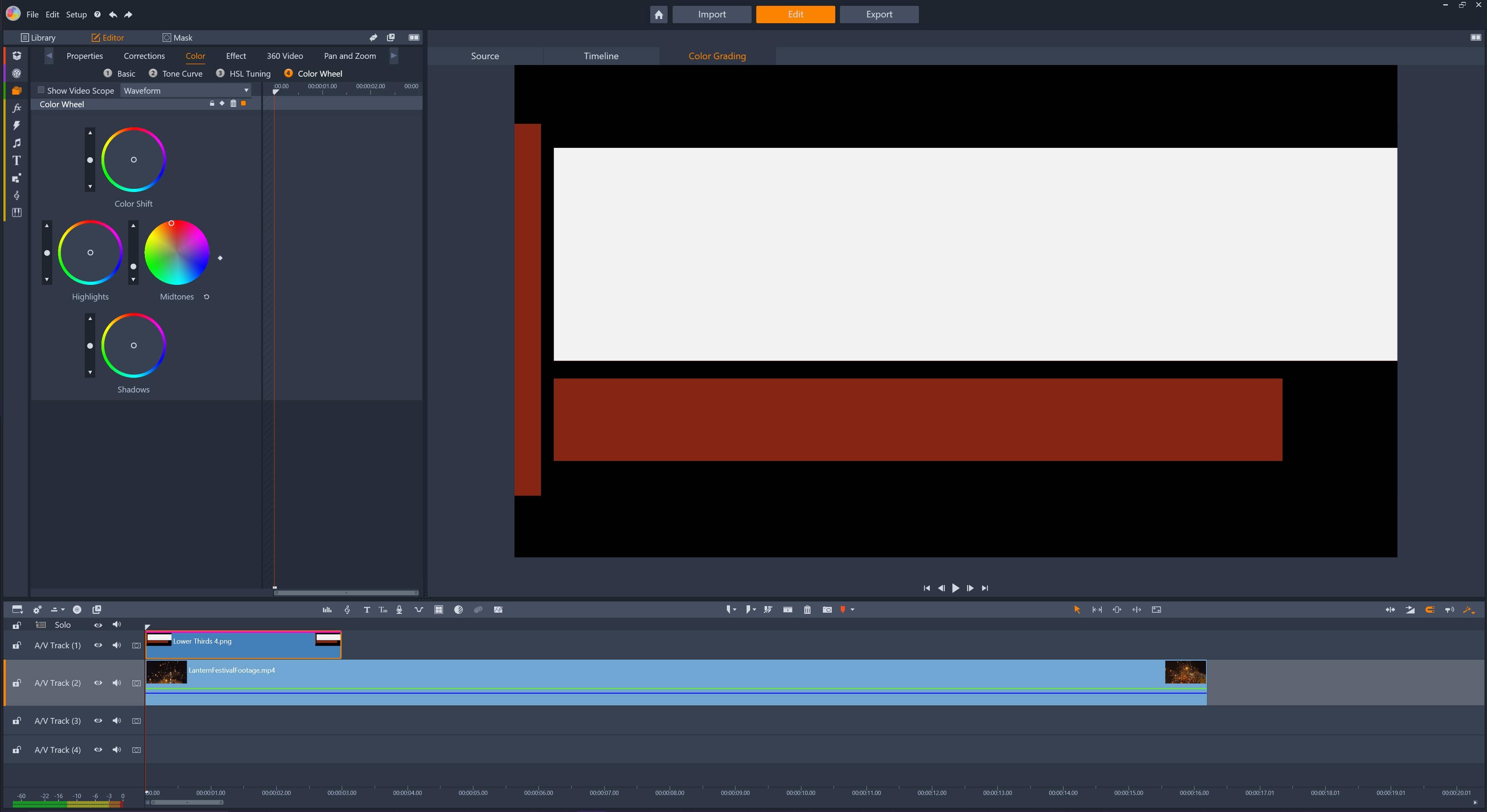Enable Show Video Scope checkbox
1487x812 pixels.
tap(41, 90)
